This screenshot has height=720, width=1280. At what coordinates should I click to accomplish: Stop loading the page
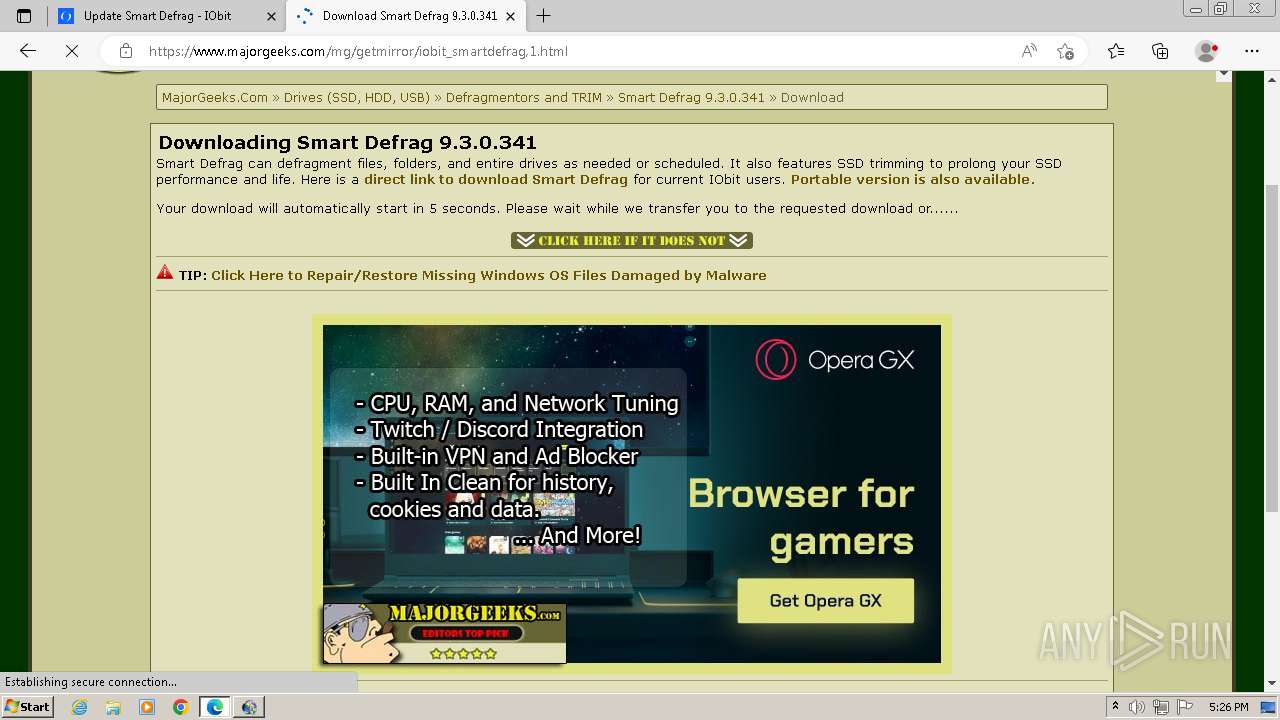point(71,51)
